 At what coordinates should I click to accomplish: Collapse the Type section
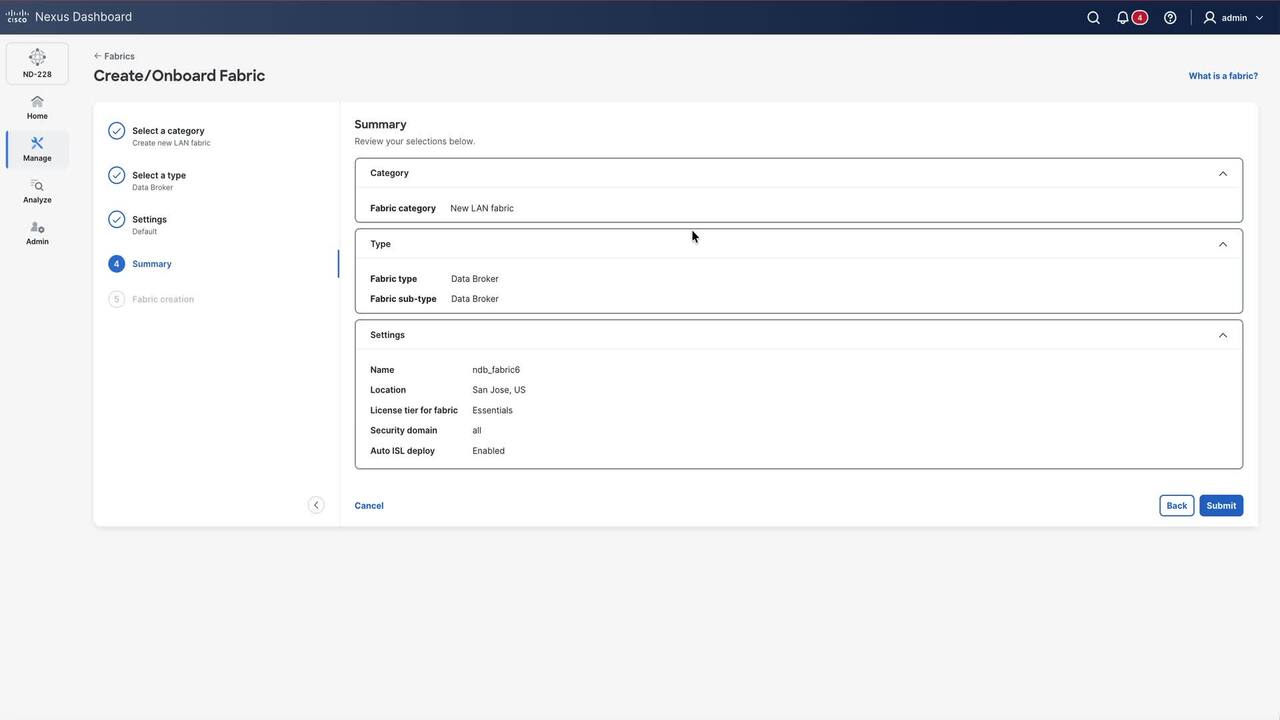pos(1222,244)
